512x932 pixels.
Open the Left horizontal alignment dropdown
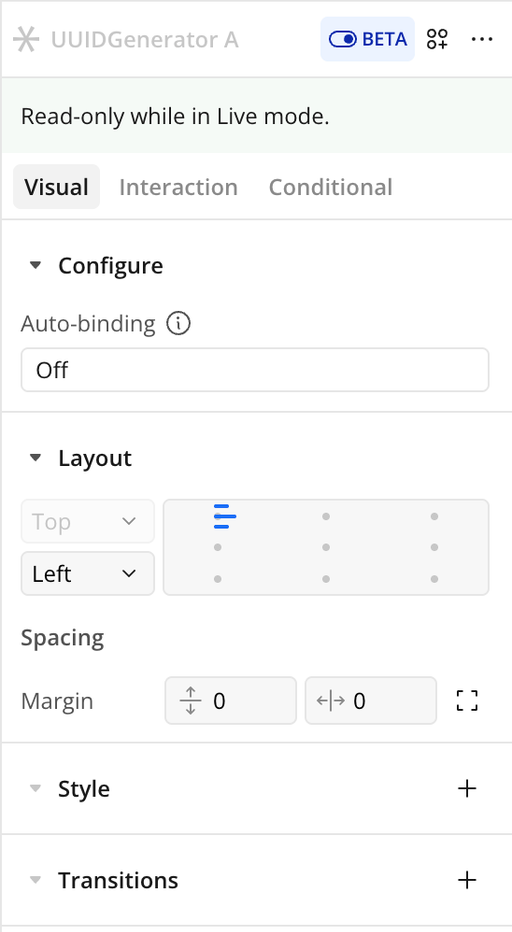(x=88, y=574)
